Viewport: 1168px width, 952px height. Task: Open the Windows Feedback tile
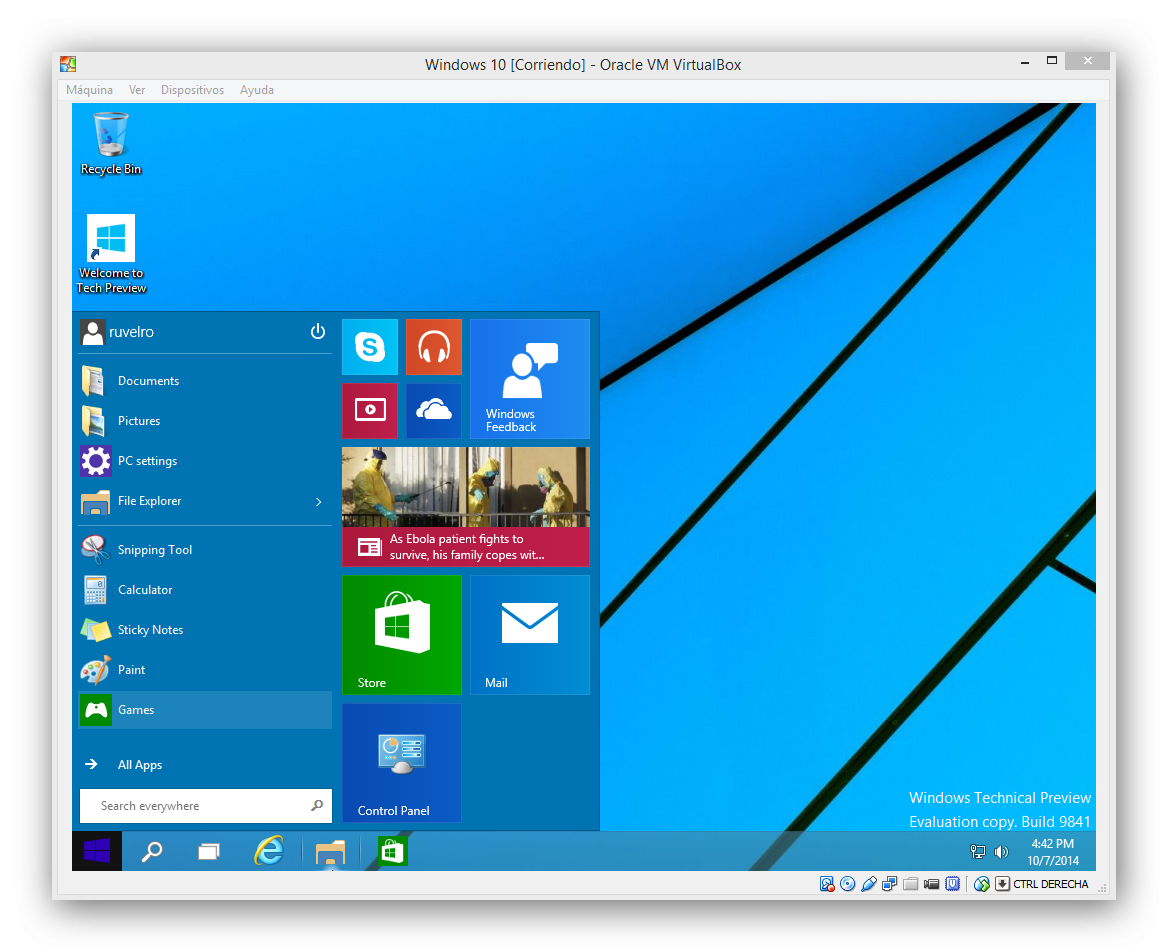pyautogui.click(x=530, y=379)
